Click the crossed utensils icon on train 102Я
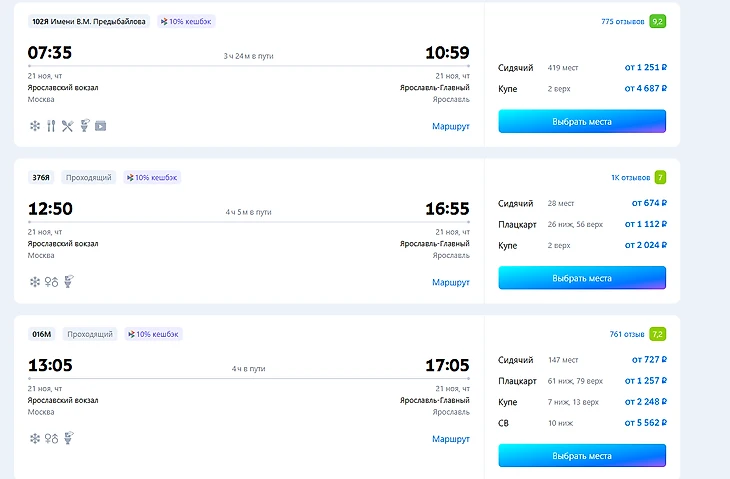 point(67,126)
